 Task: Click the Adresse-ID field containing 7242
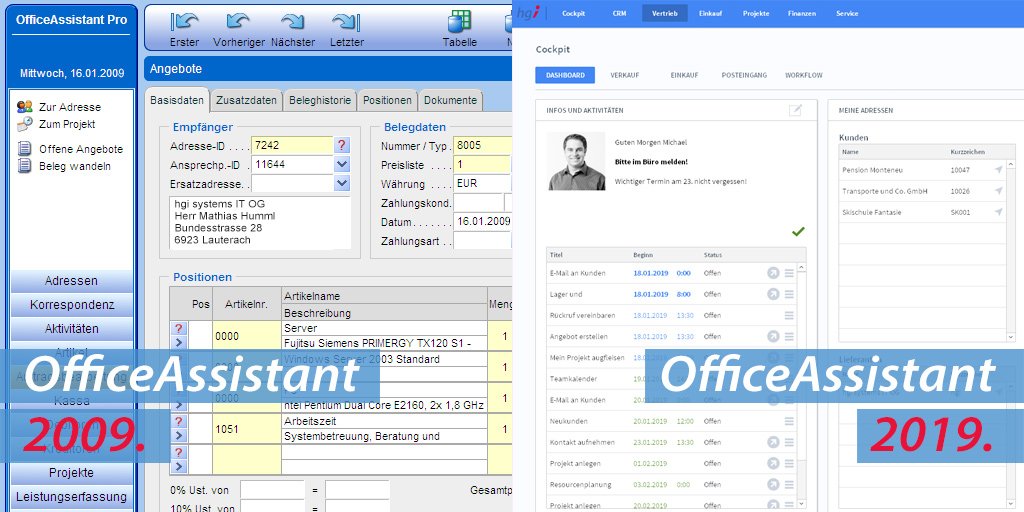293,145
